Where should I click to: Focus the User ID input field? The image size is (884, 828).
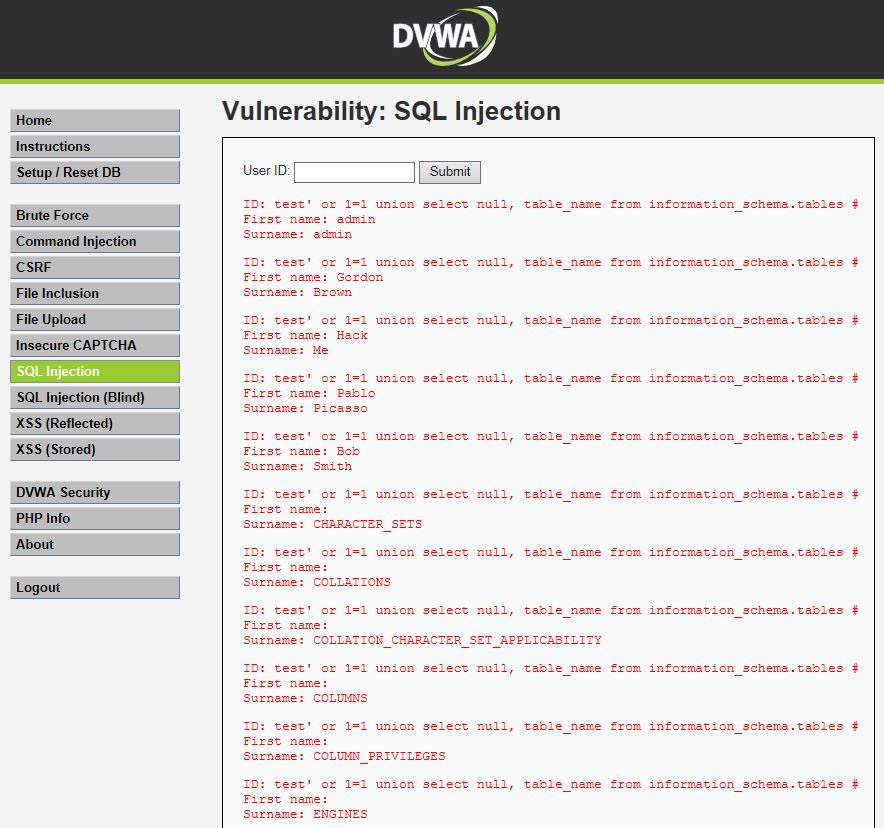click(354, 172)
